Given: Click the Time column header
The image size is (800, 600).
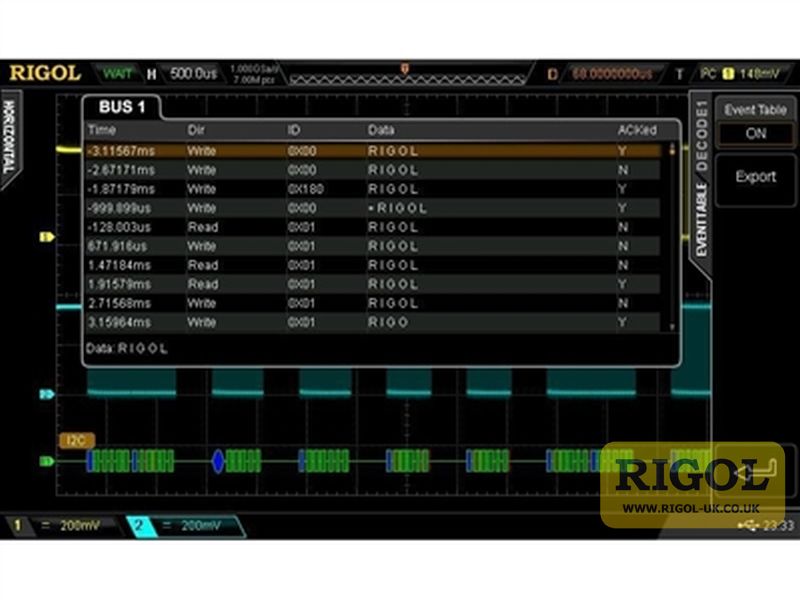Looking at the screenshot, I should tap(102, 130).
